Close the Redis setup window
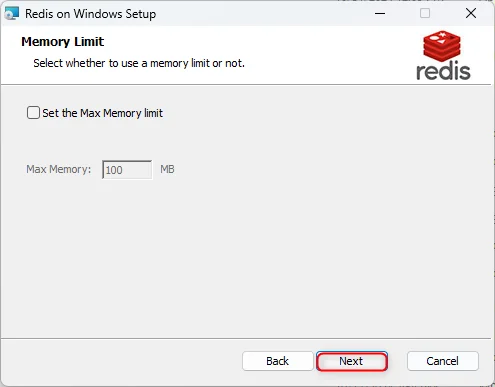Screen dimensions: 495x387 pyautogui.click(x=471, y=13)
